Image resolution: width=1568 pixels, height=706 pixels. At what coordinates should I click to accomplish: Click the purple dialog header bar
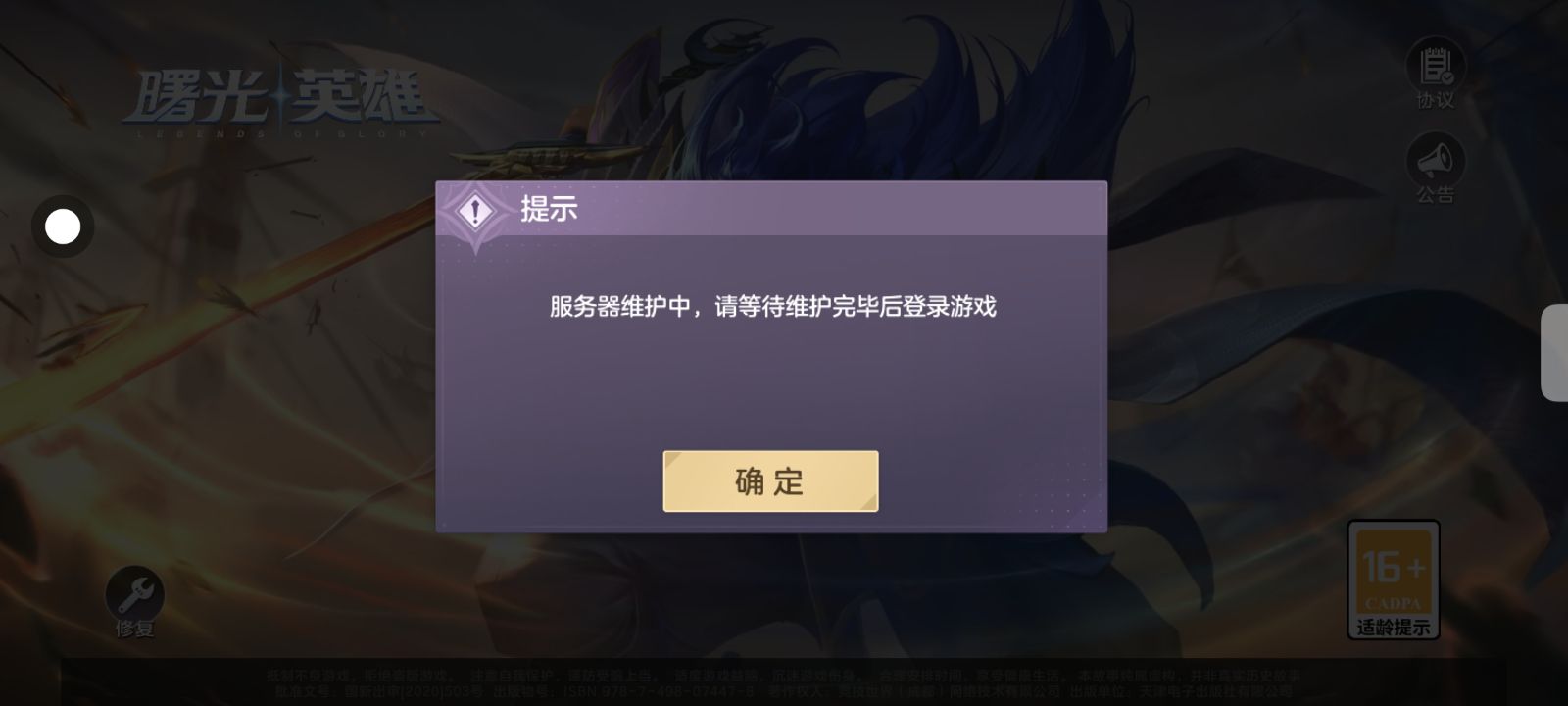pos(771,209)
